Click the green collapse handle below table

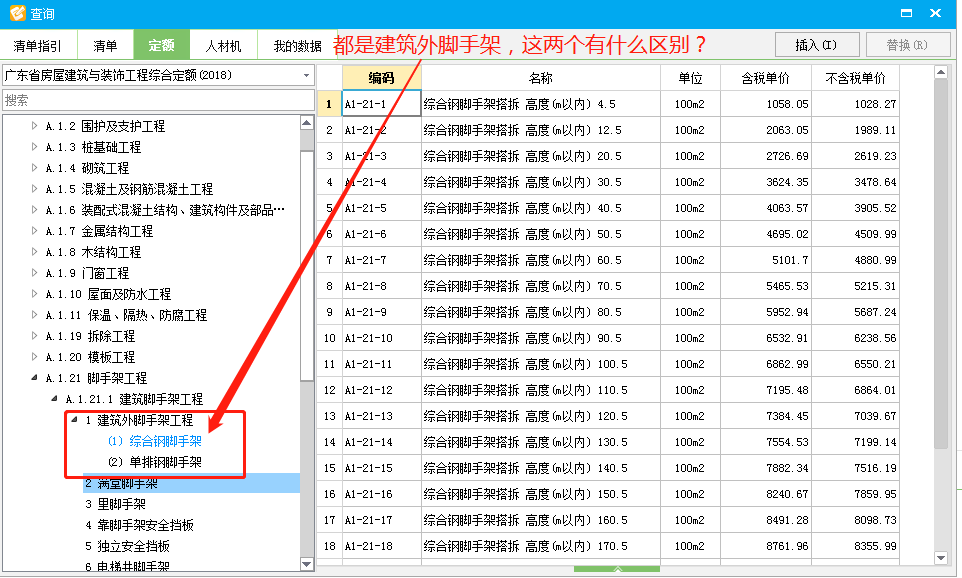(x=617, y=569)
